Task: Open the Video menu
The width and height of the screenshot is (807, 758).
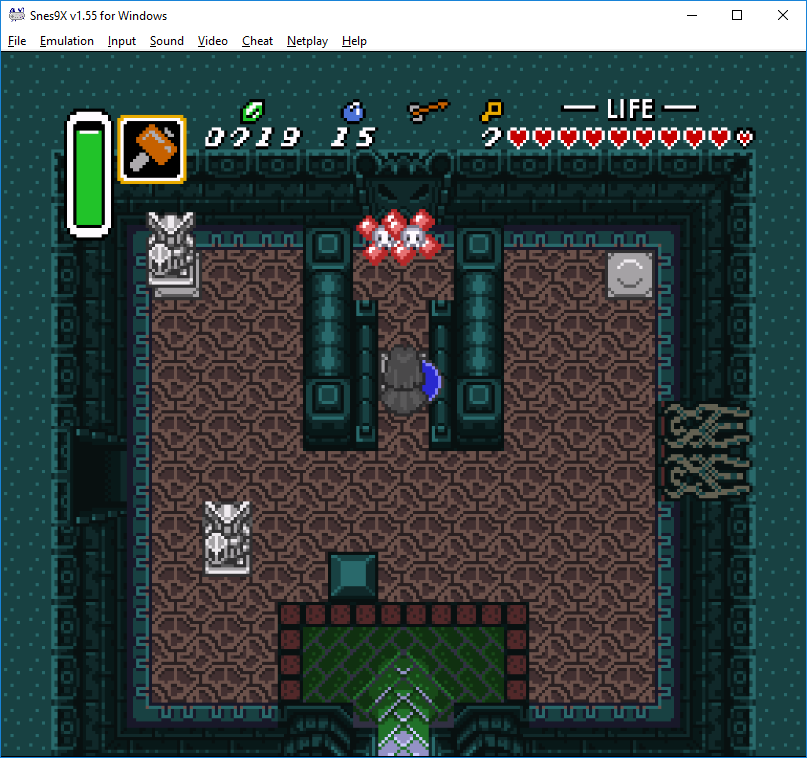Action: click(x=212, y=41)
